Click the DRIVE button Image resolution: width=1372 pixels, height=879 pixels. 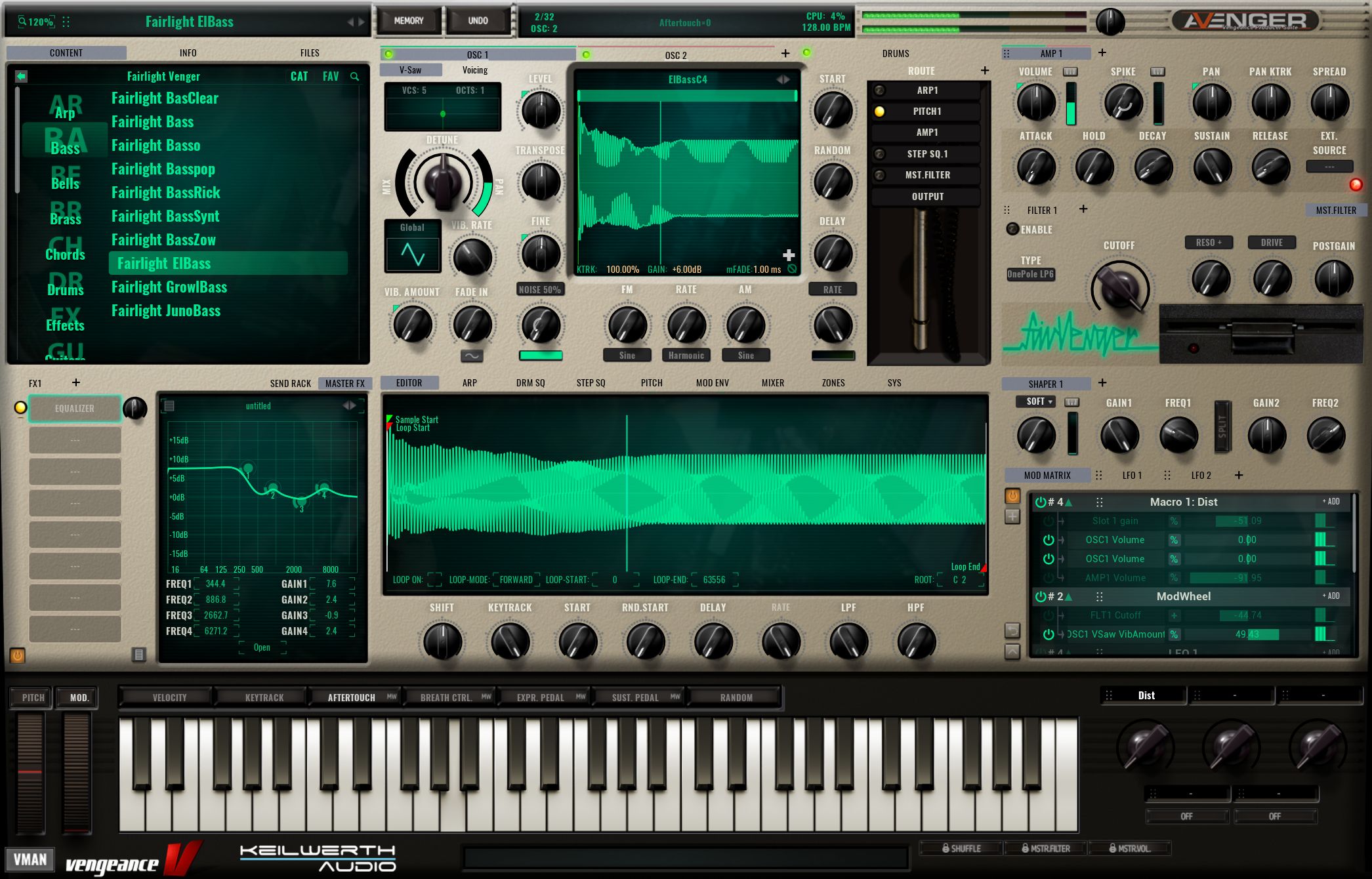click(x=1272, y=243)
